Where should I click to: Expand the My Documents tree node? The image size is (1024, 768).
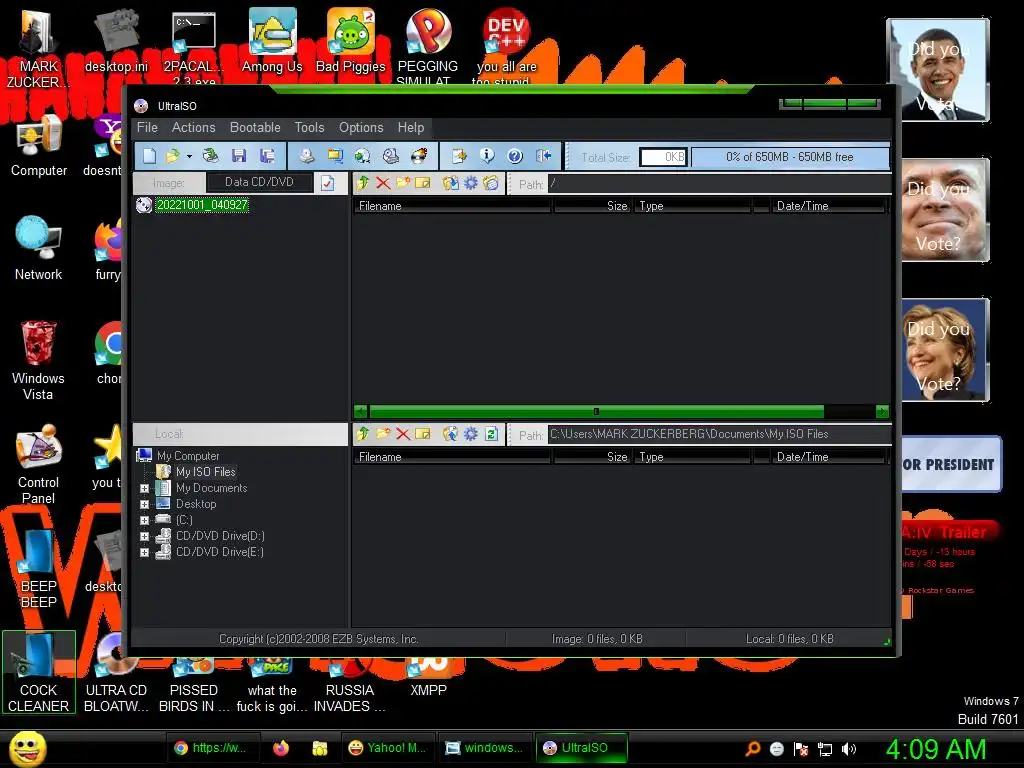[x=144, y=488]
